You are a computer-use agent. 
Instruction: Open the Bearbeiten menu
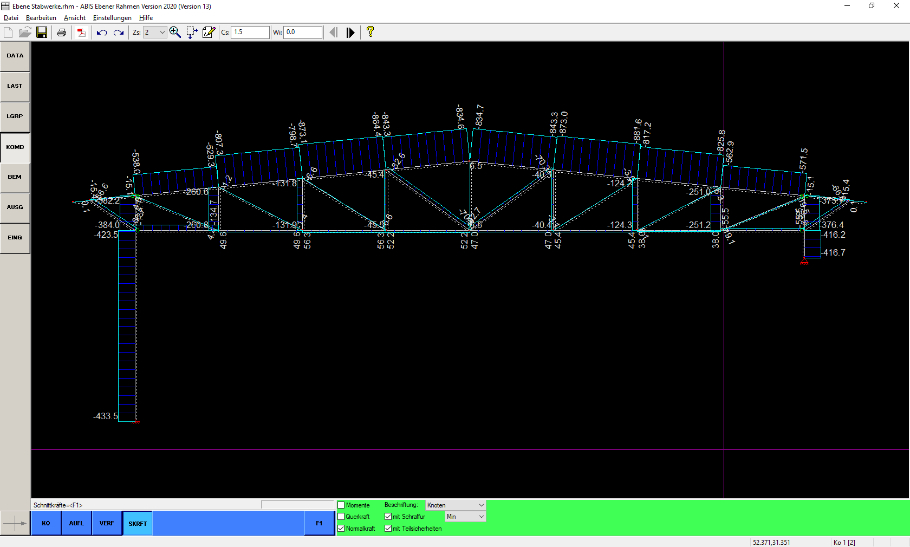point(41,18)
